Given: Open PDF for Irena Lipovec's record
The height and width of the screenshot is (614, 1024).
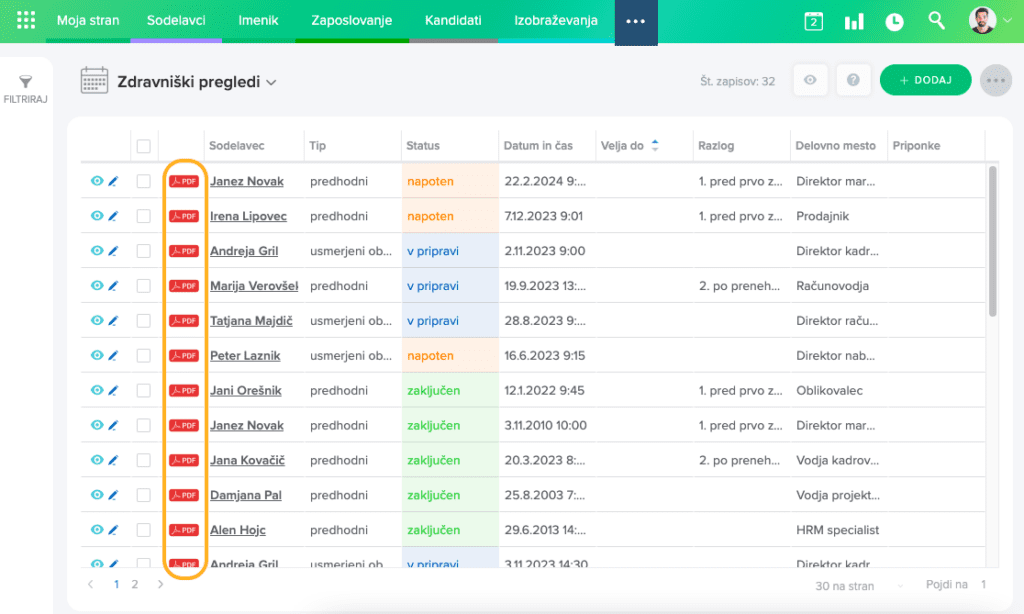Looking at the screenshot, I should (x=184, y=216).
